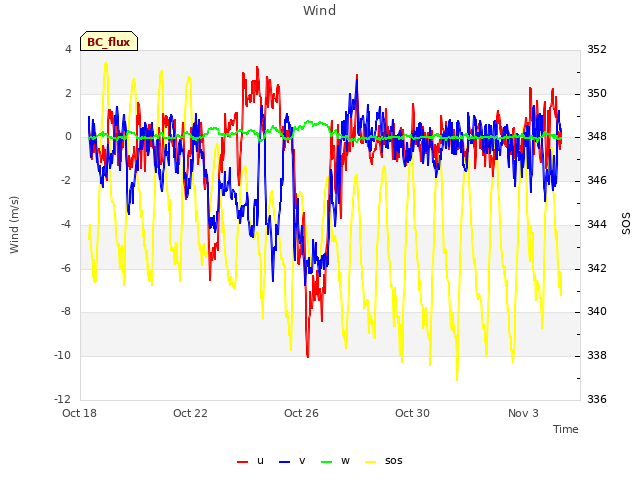
Task: Click the "sos" right axis title
Action: click(x=626, y=224)
